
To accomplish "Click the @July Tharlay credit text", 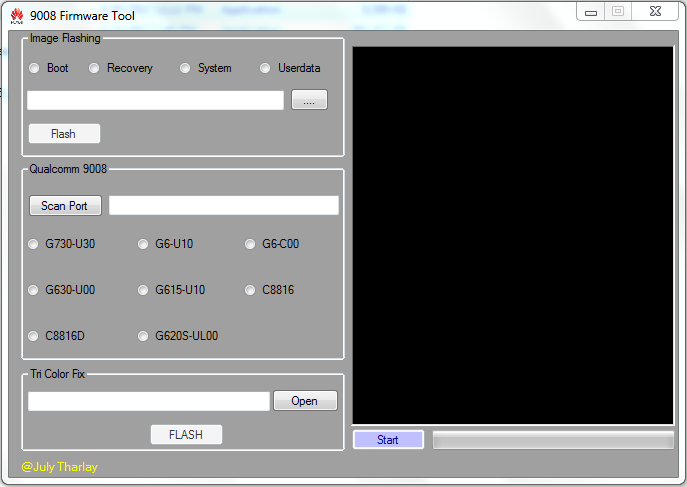I will [x=60, y=467].
